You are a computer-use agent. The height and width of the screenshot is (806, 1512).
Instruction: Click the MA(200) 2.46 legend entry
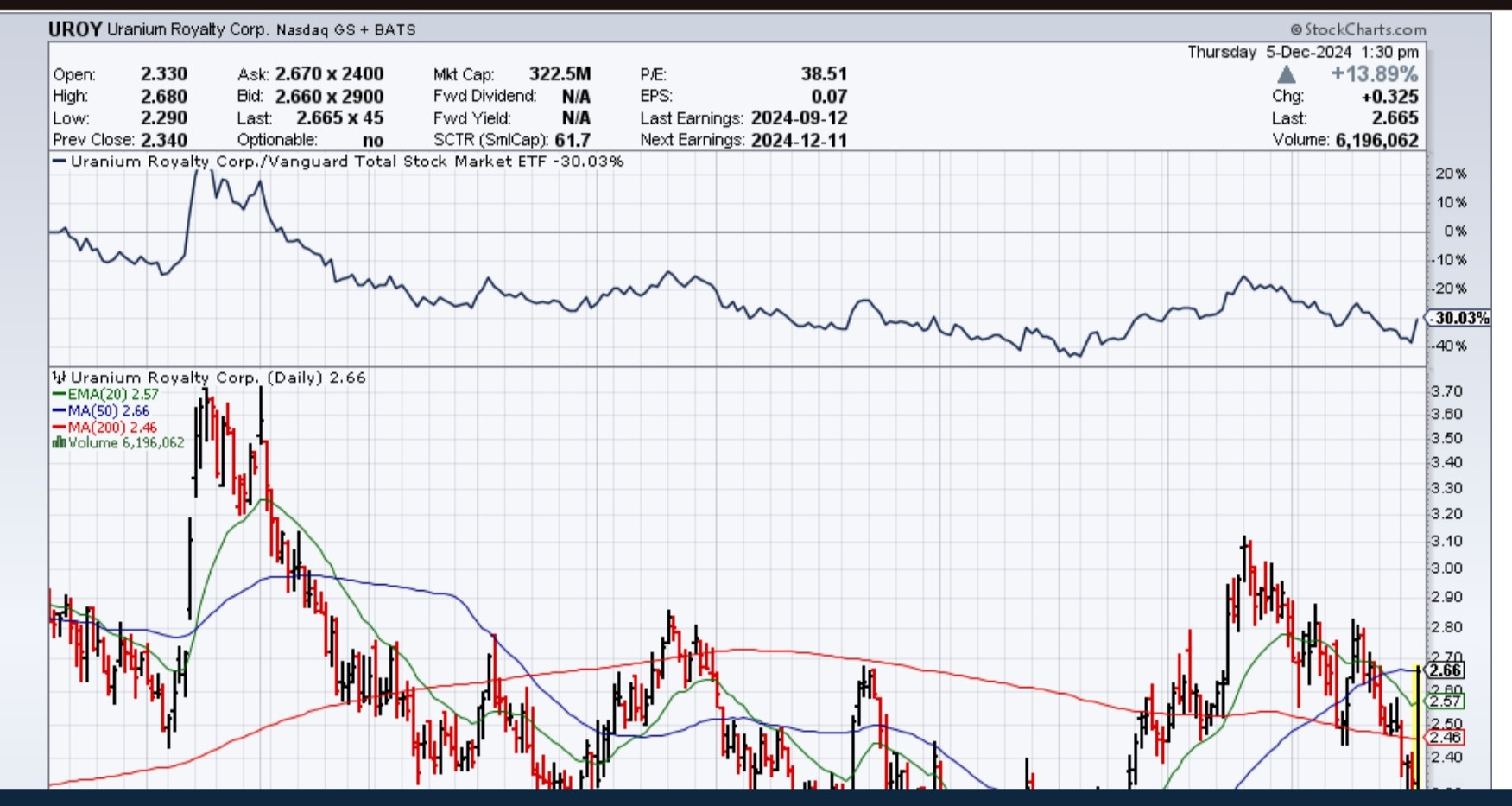pos(104,427)
